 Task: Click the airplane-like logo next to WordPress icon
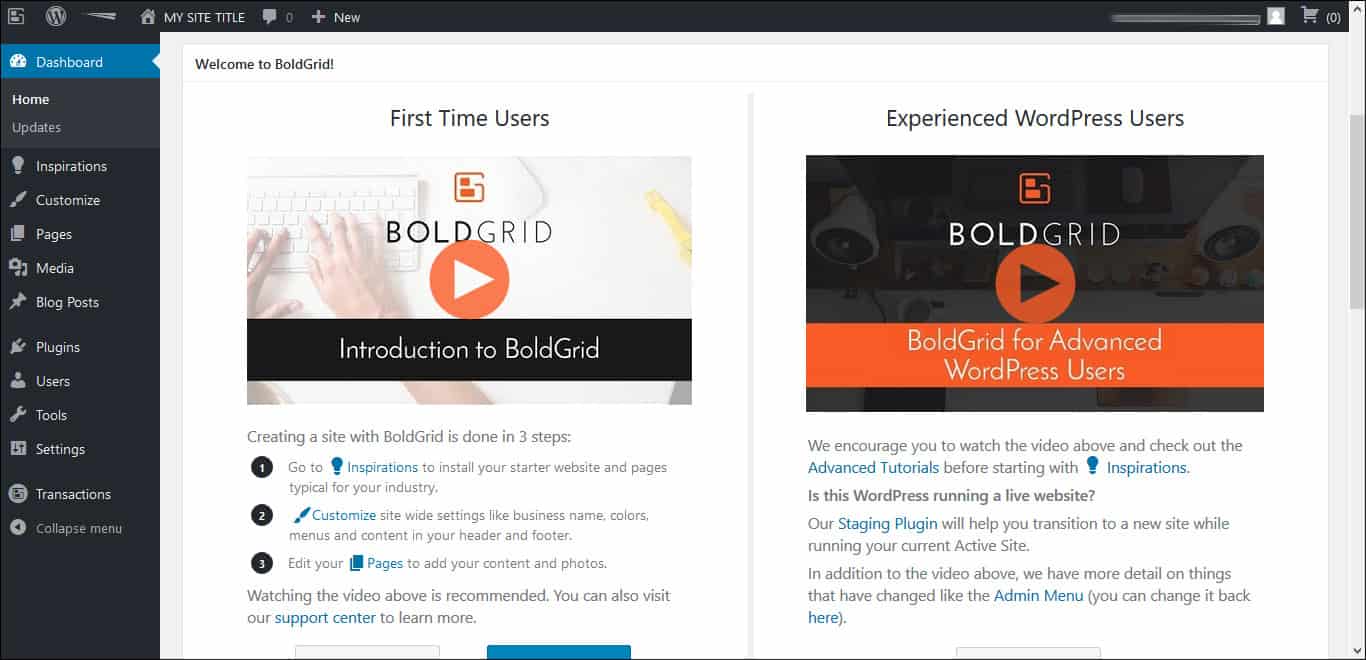tap(101, 17)
